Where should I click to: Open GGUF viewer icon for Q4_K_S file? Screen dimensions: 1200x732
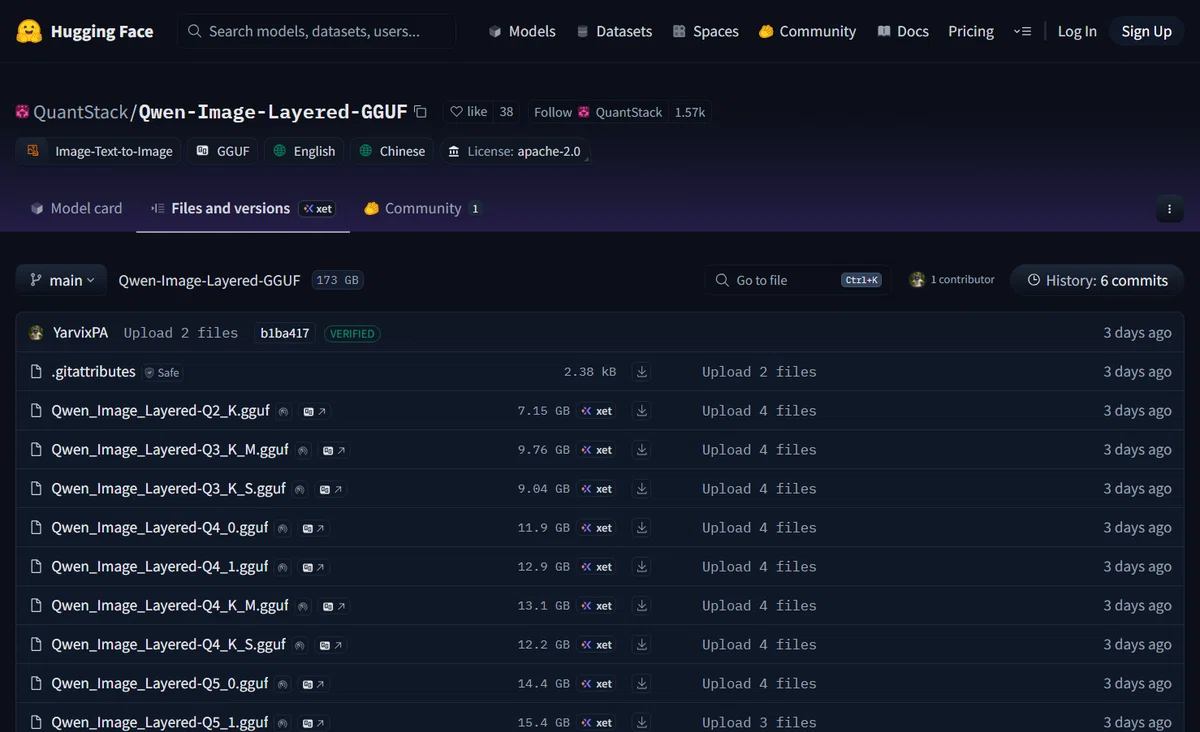[331, 645]
